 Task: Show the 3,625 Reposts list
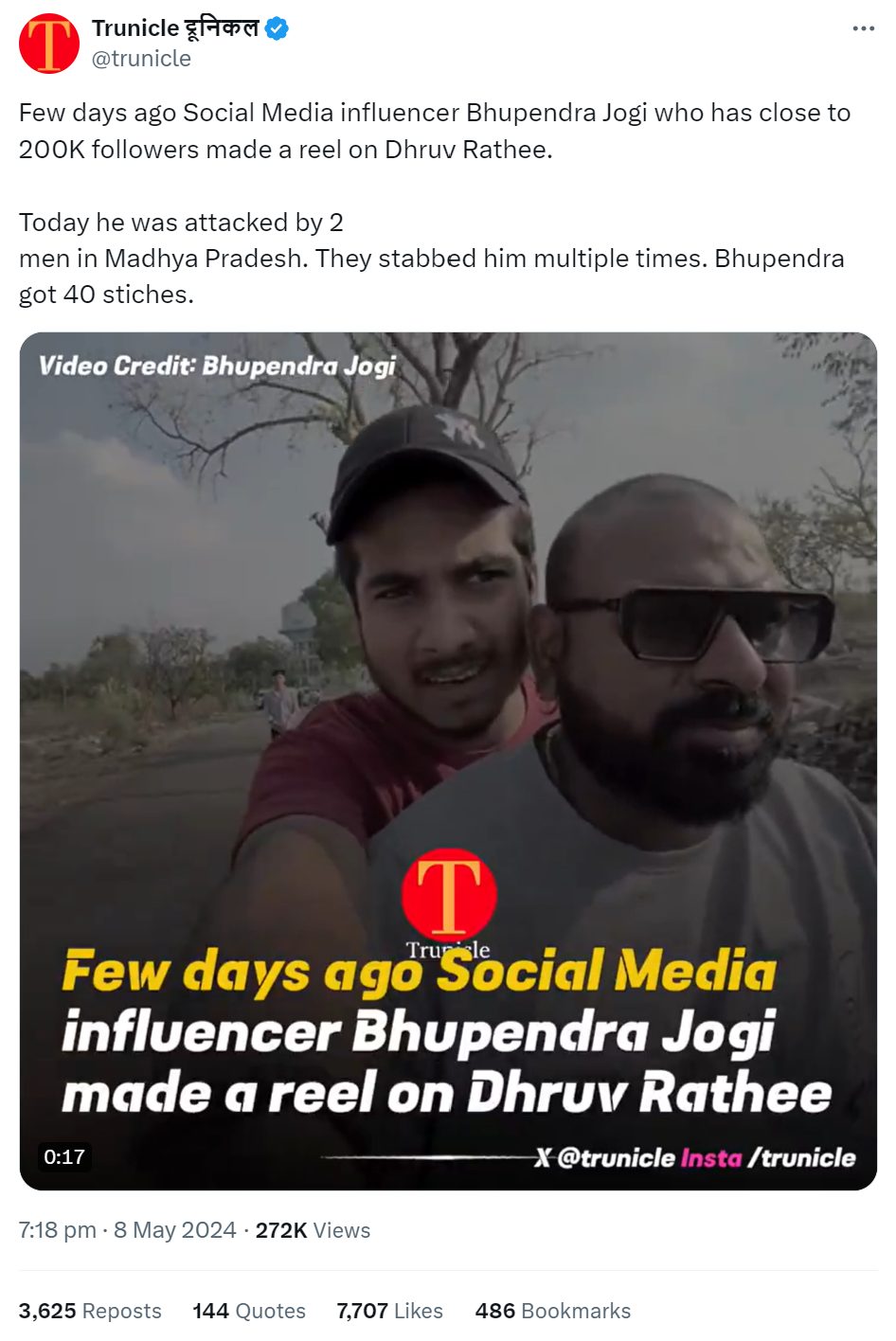pyautogui.click(x=90, y=1311)
